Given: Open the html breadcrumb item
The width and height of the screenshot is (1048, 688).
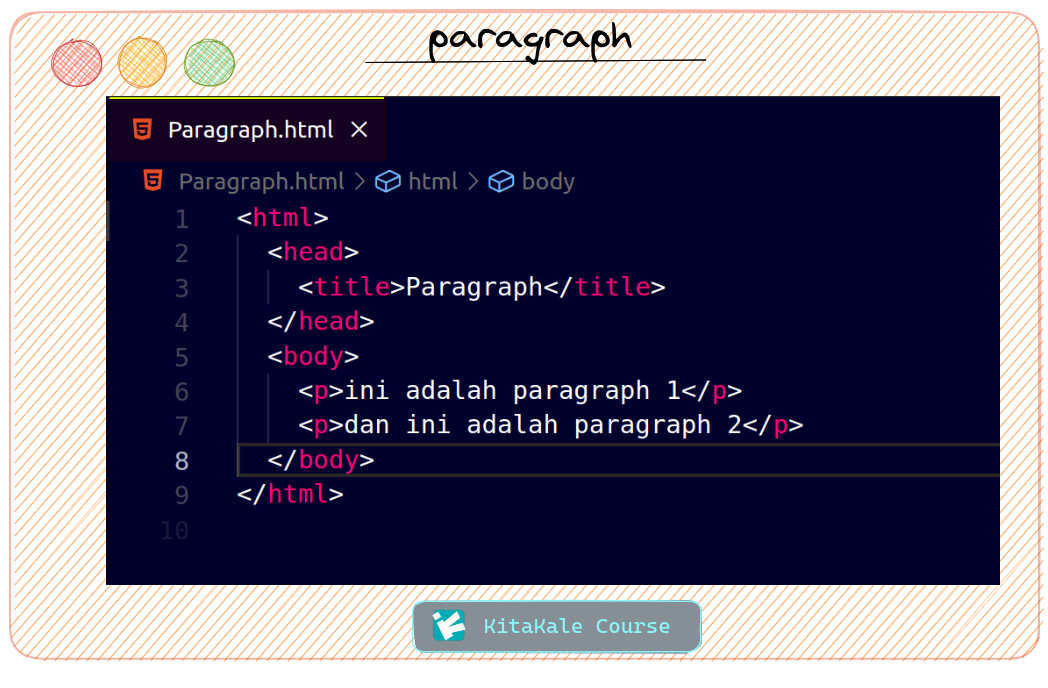Looking at the screenshot, I should [x=433, y=181].
